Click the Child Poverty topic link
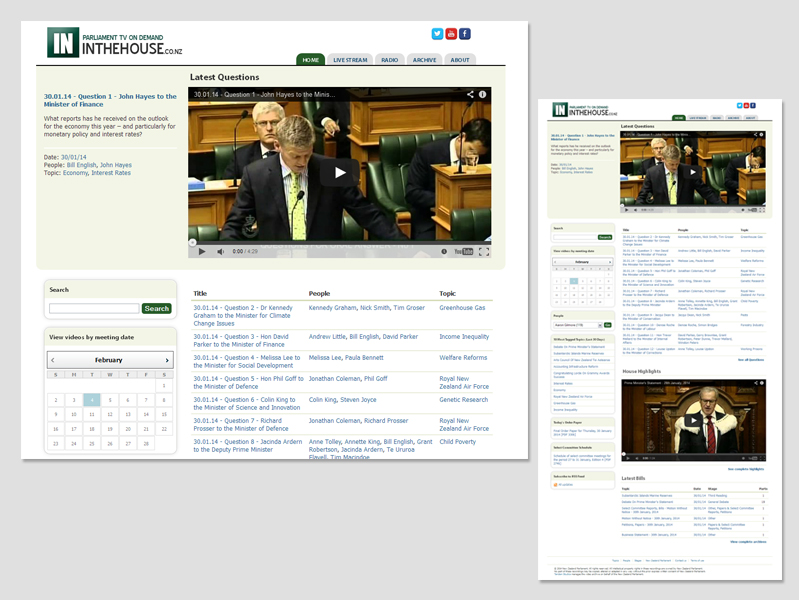The height and width of the screenshot is (600, 799). [x=458, y=441]
